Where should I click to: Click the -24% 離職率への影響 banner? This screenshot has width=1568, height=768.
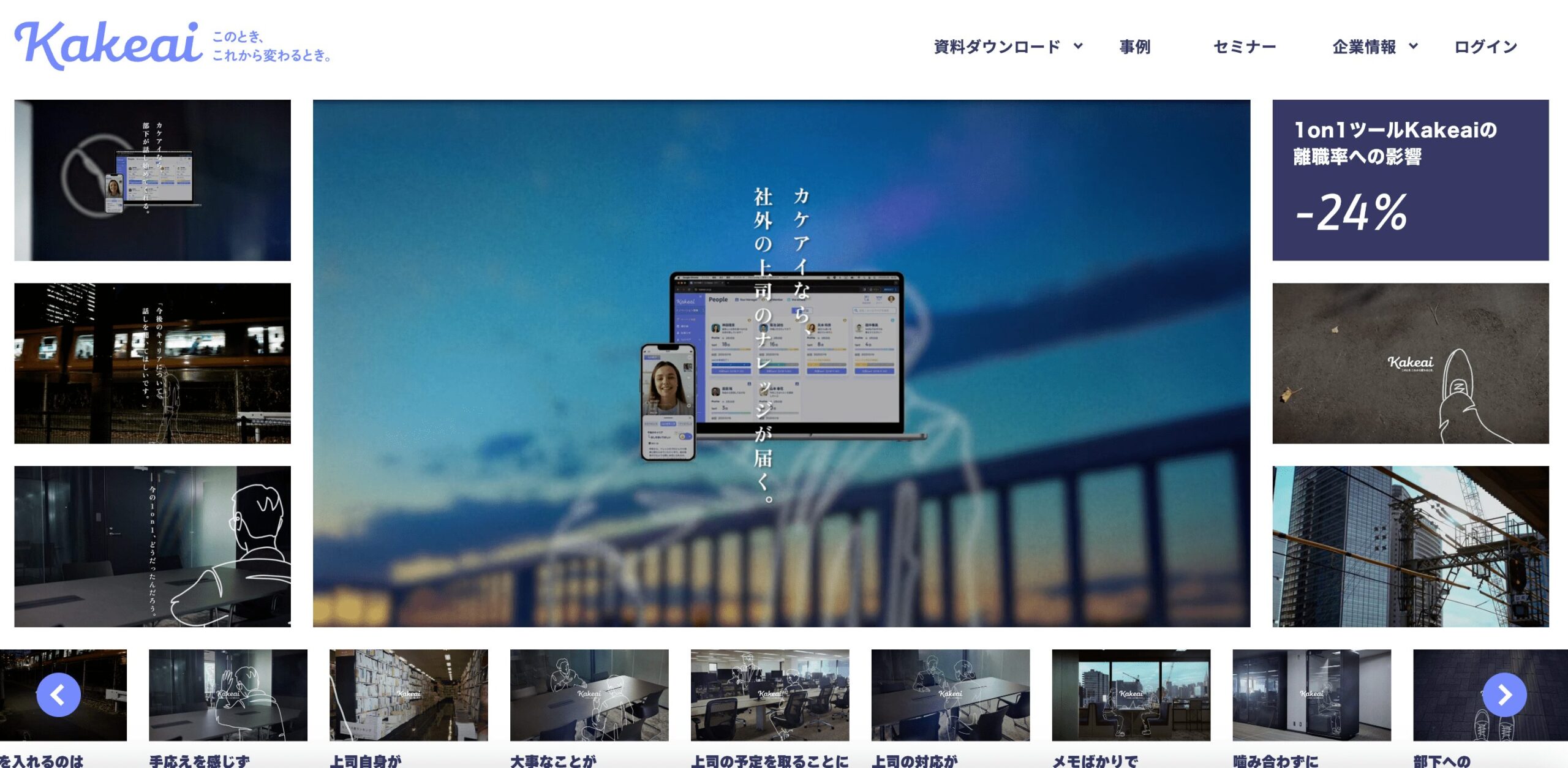pyautogui.click(x=1410, y=180)
